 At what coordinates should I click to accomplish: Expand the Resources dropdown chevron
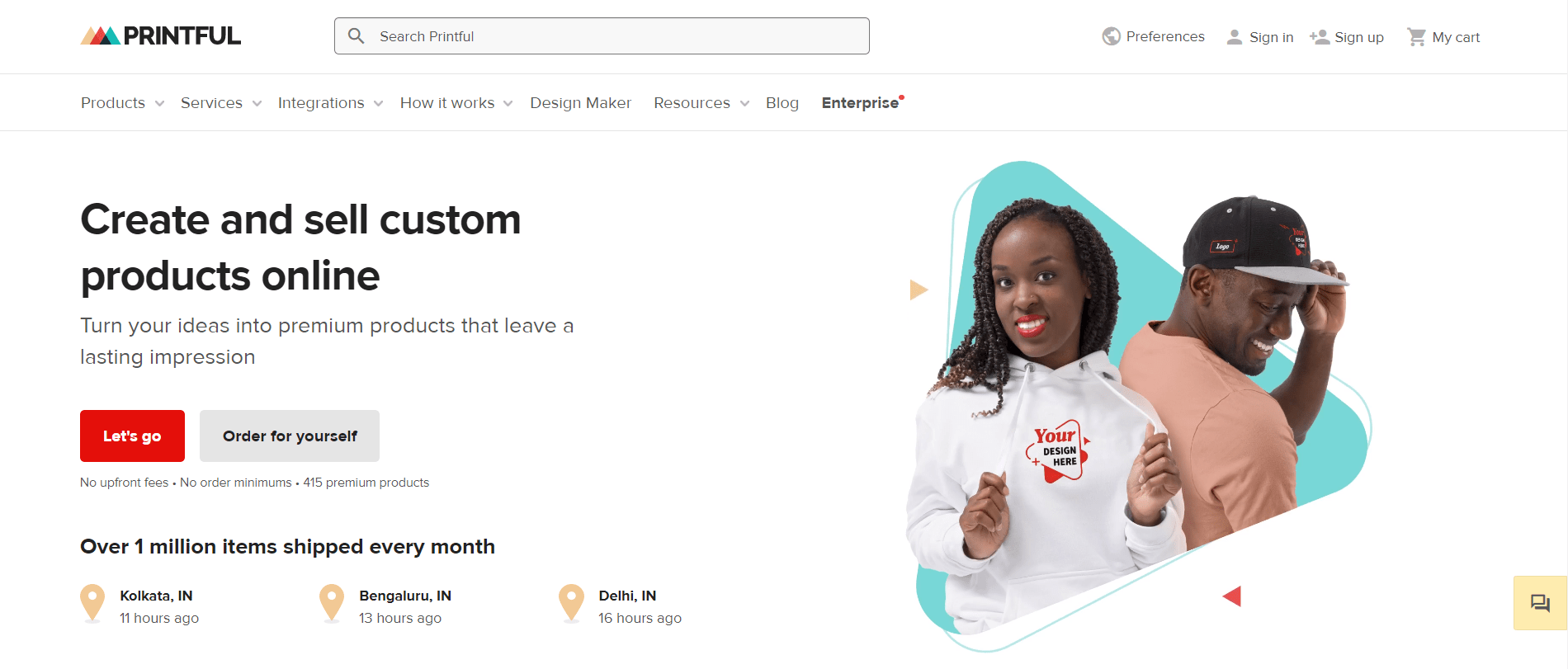point(744,104)
